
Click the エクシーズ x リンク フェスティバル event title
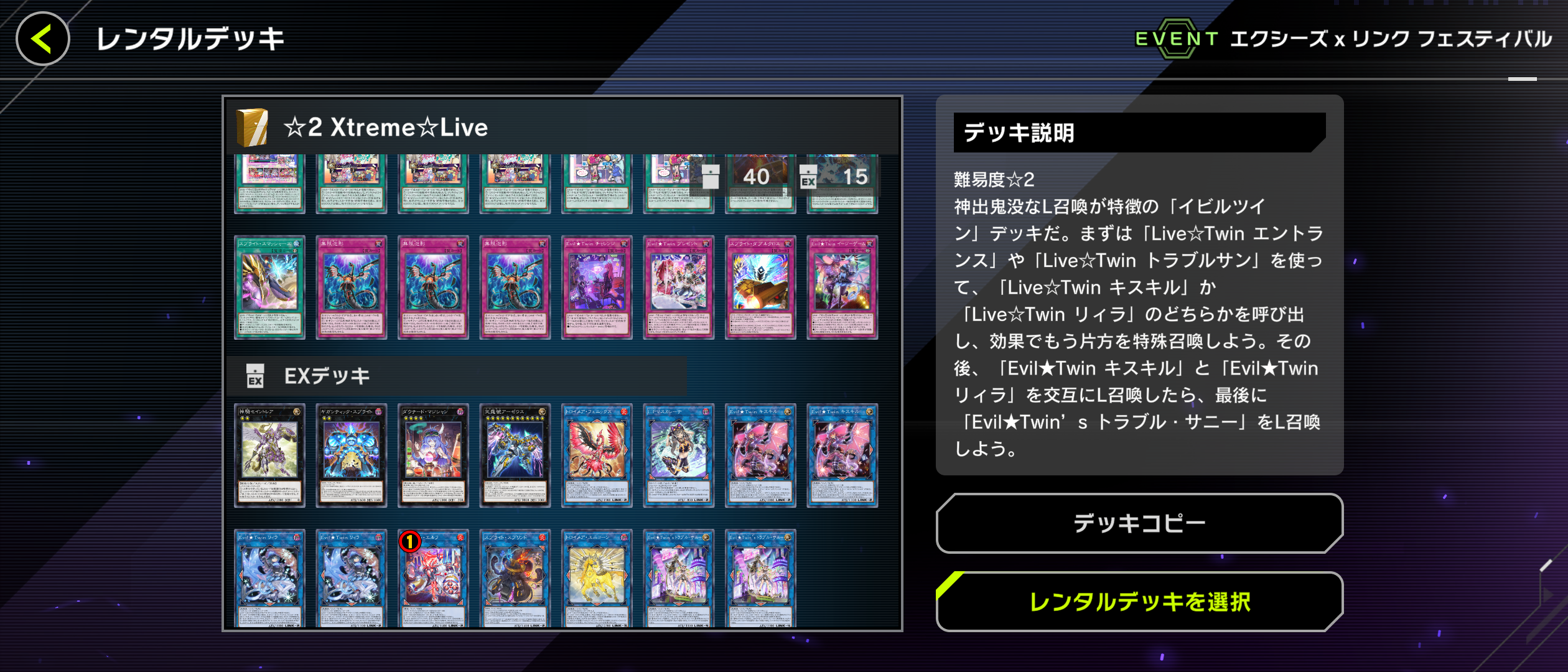(1391, 39)
